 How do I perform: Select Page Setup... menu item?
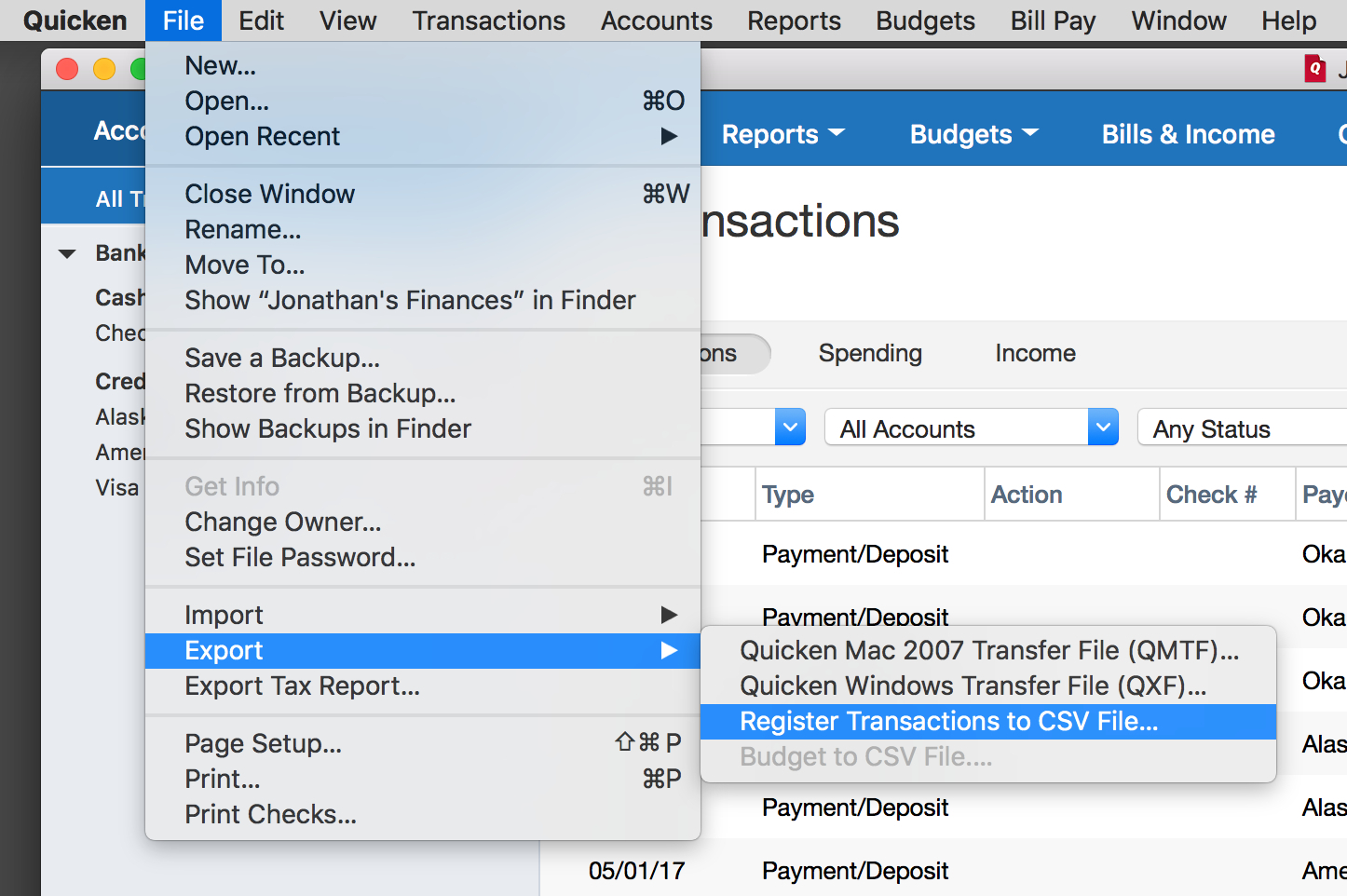click(423, 744)
